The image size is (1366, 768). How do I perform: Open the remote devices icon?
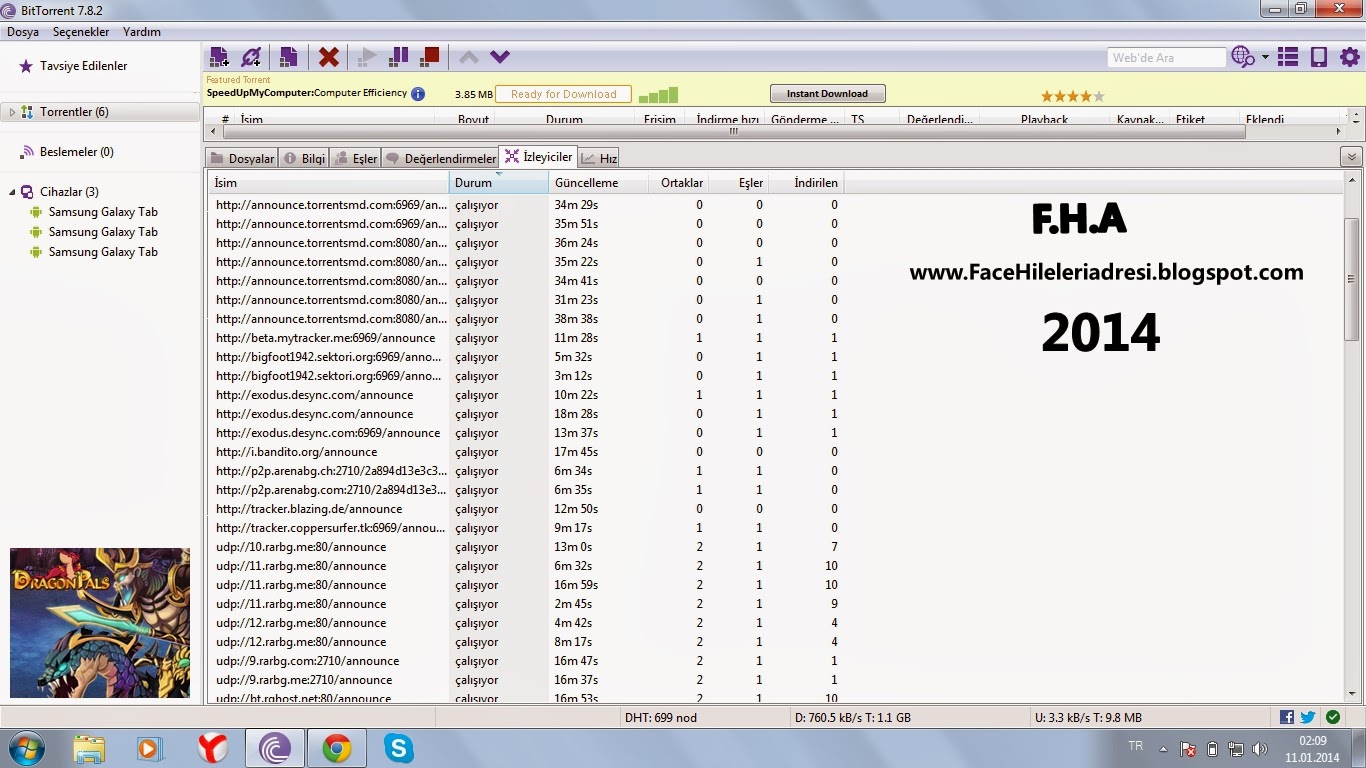point(1318,57)
